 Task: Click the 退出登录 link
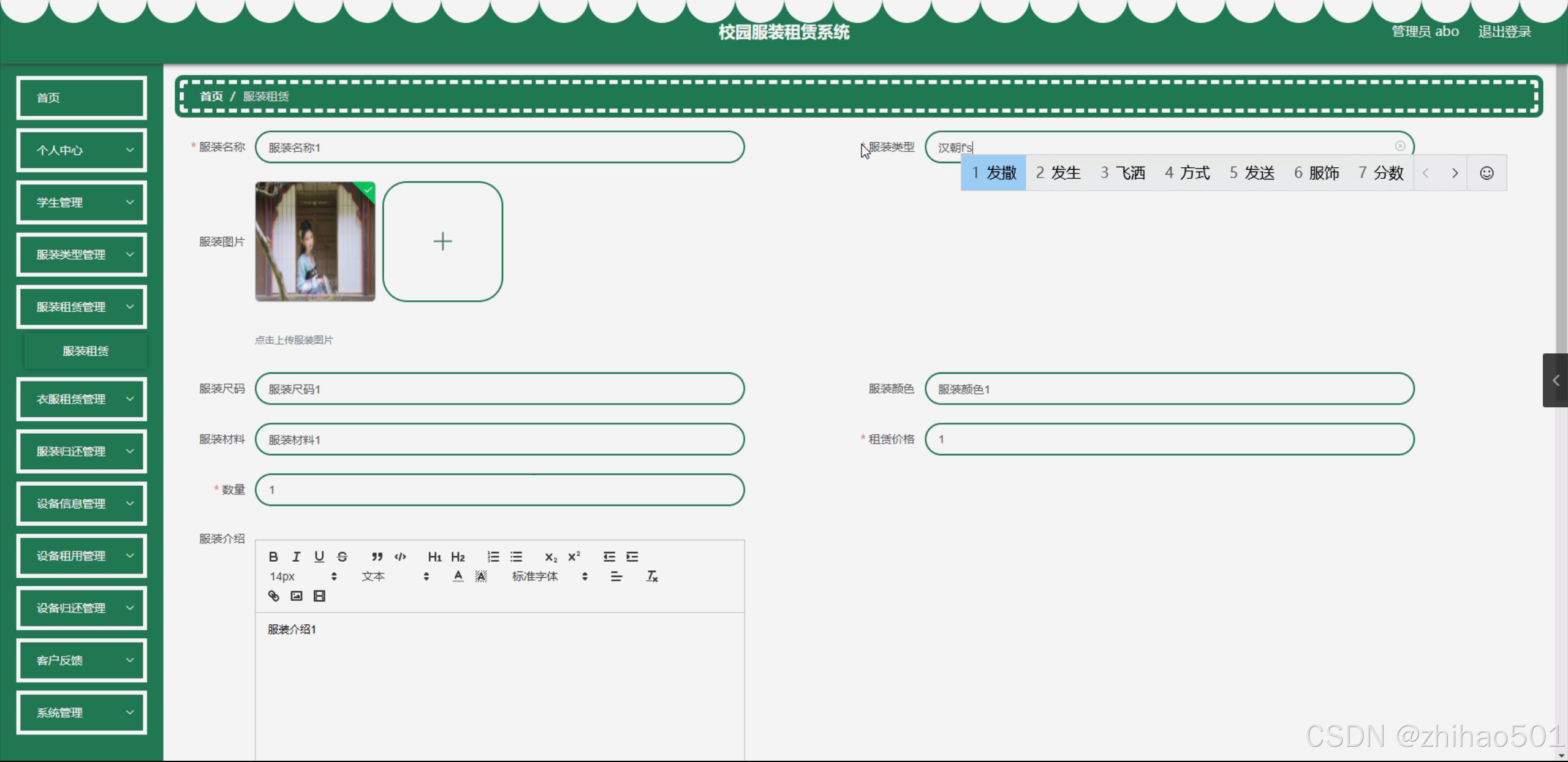tap(1504, 32)
